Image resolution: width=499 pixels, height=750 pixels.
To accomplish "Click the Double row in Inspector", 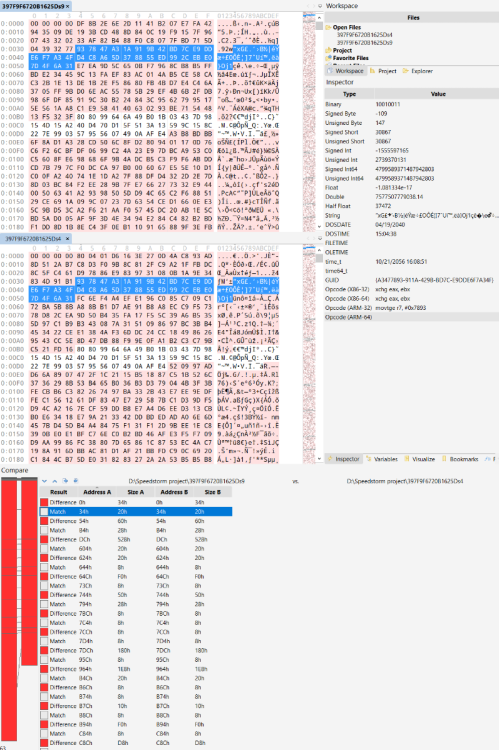I will tap(412, 197).
